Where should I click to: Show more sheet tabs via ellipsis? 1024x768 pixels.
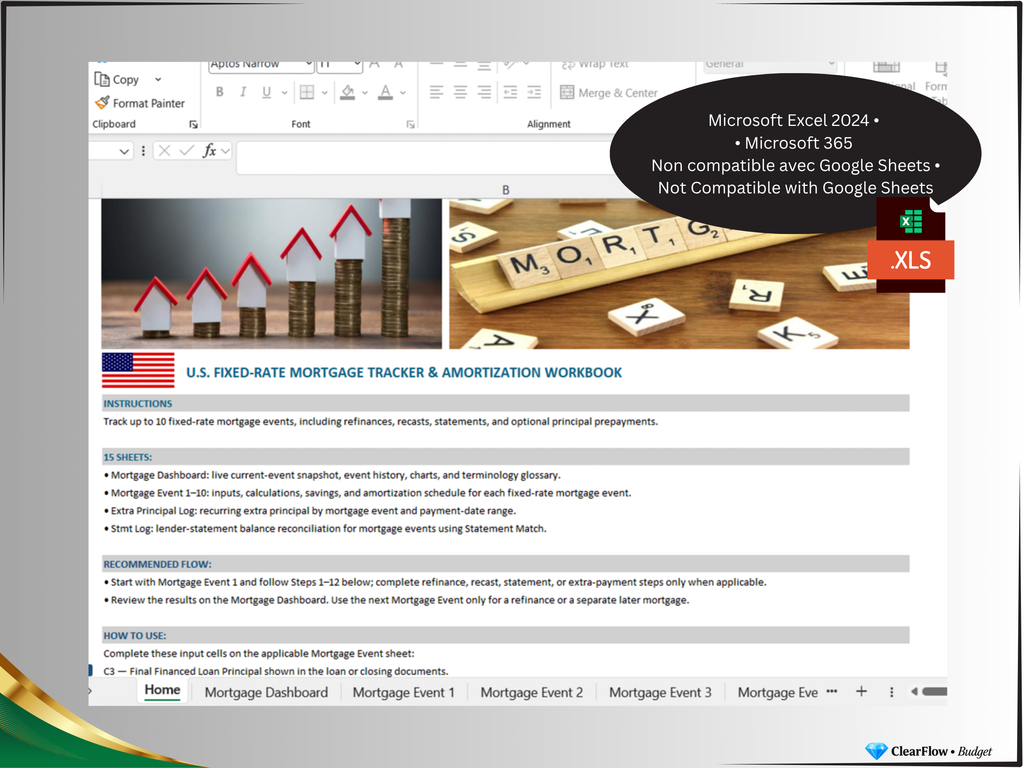point(831,691)
